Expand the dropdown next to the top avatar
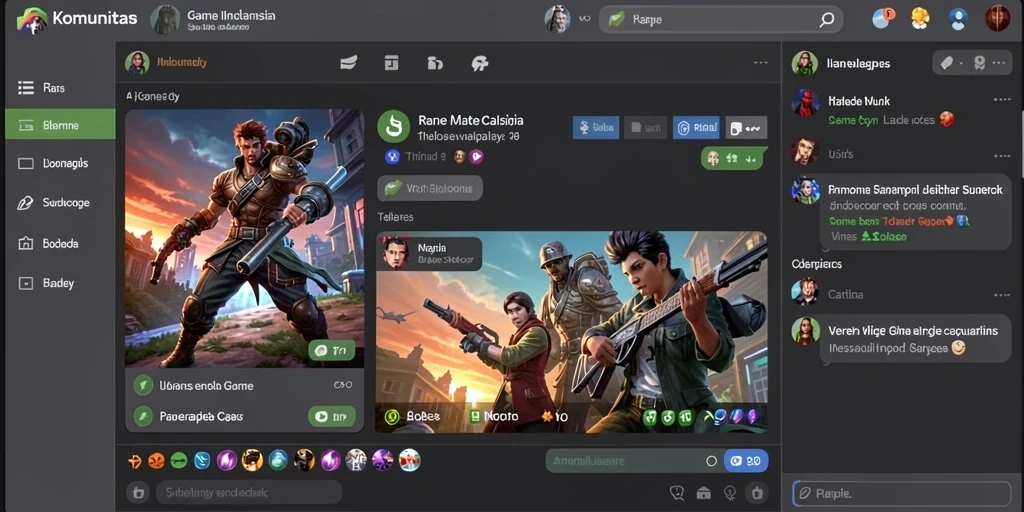This screenshot has width=1024, height=512. pyautogui.click(x=584, y=20)
